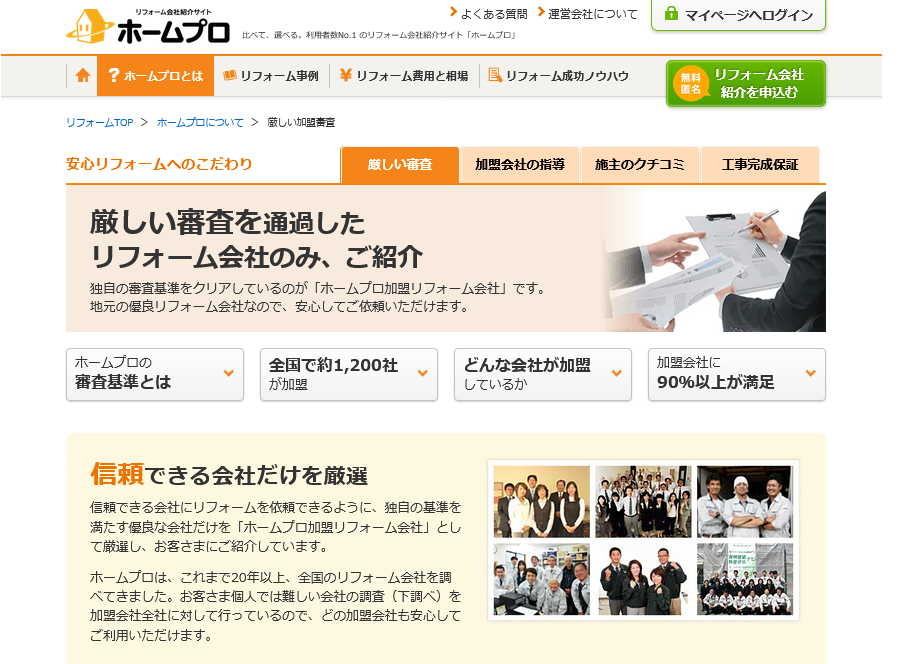Switch to the 工事完成保証 tab

coord(760,165)
